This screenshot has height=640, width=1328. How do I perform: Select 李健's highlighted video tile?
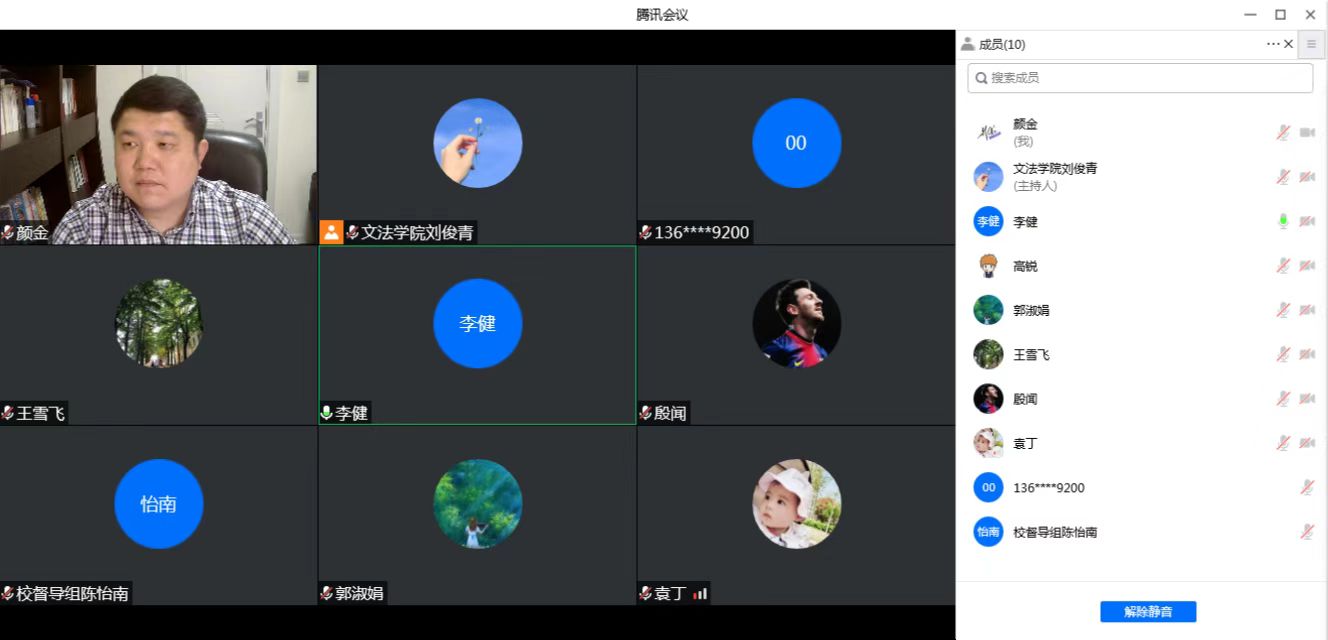click(477, 335)
